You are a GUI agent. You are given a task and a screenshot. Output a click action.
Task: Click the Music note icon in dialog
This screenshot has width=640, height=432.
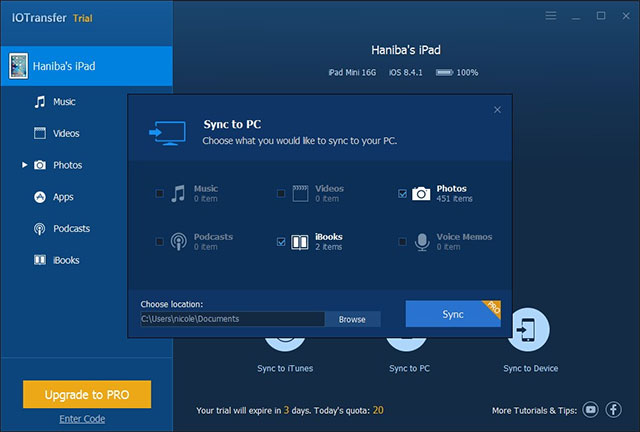point(178,194)
